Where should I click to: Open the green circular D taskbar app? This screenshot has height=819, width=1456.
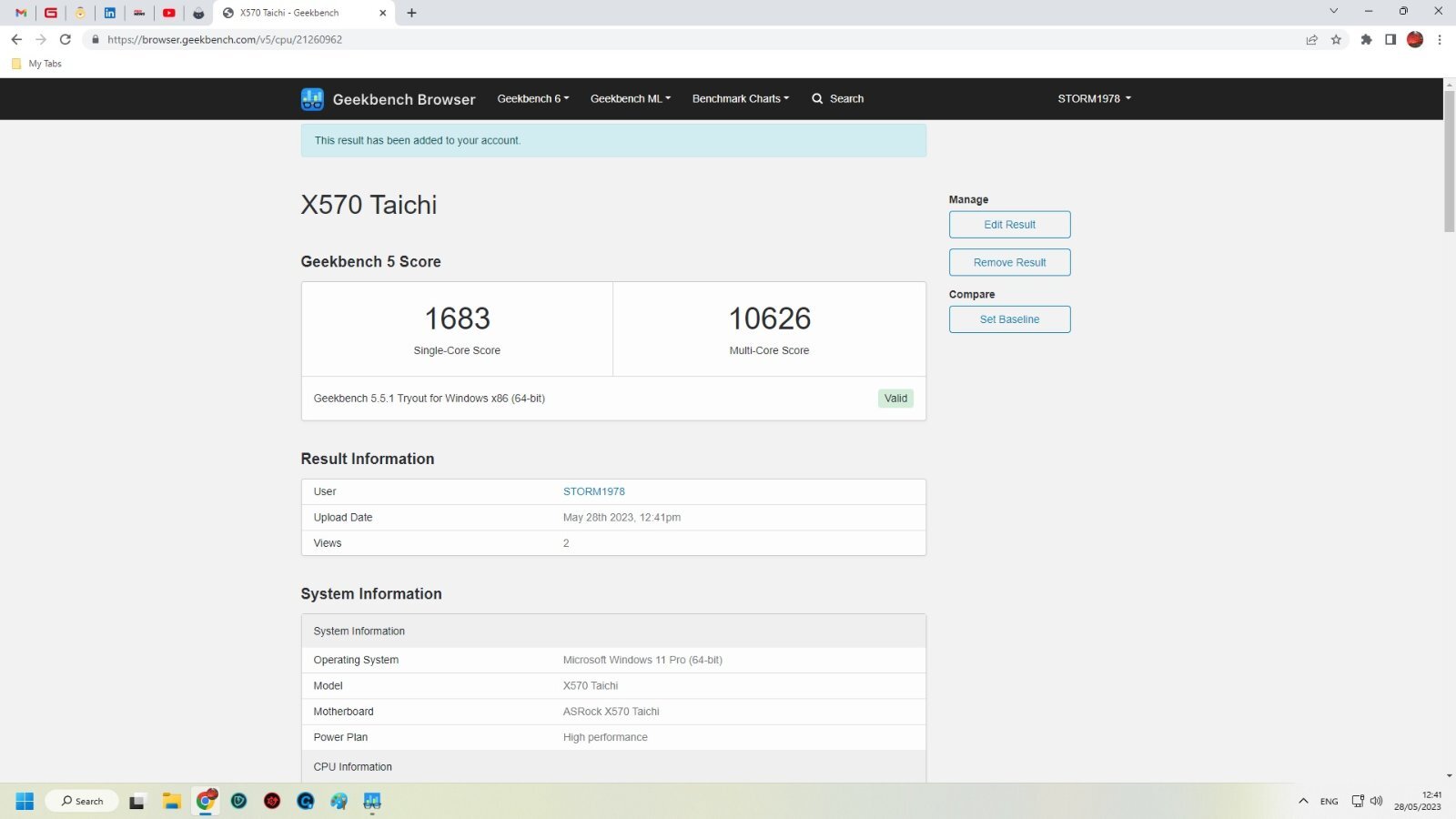pos(239,801)
